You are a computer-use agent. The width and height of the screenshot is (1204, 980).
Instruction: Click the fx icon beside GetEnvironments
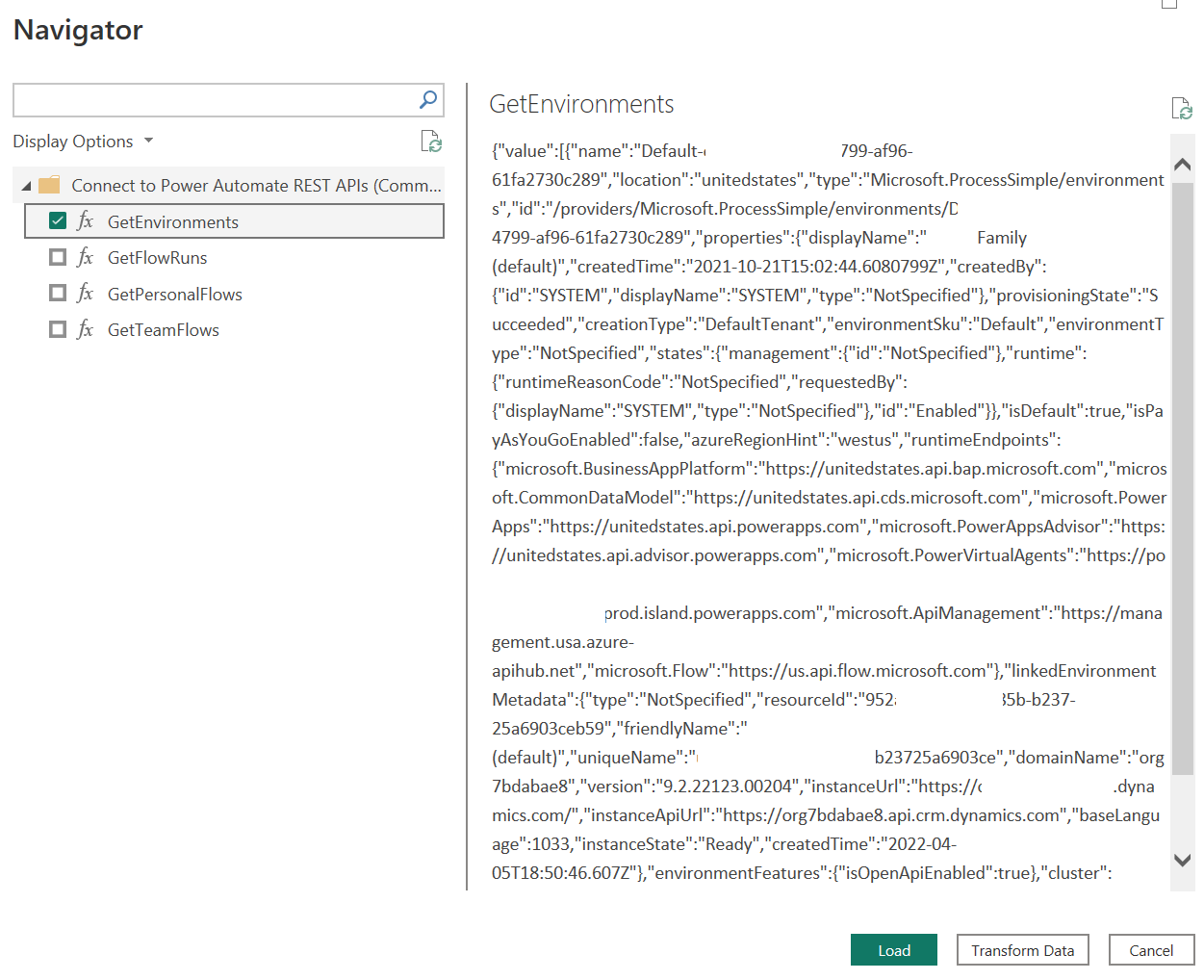tap(86, 221)
